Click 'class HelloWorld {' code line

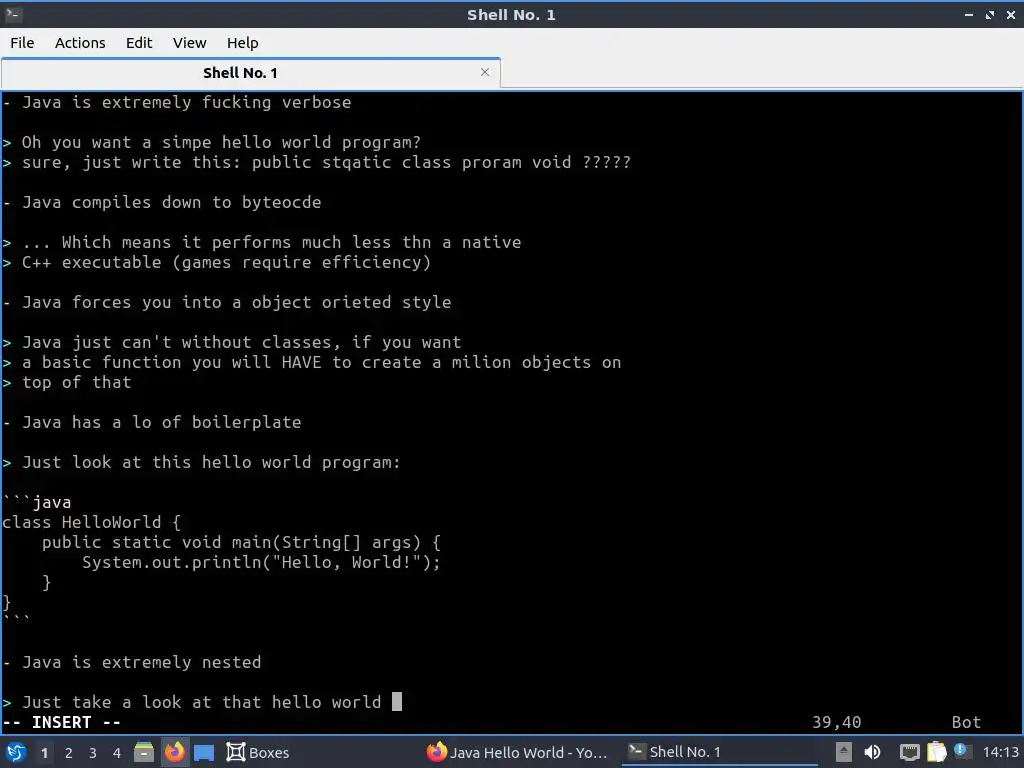point(91,522)
